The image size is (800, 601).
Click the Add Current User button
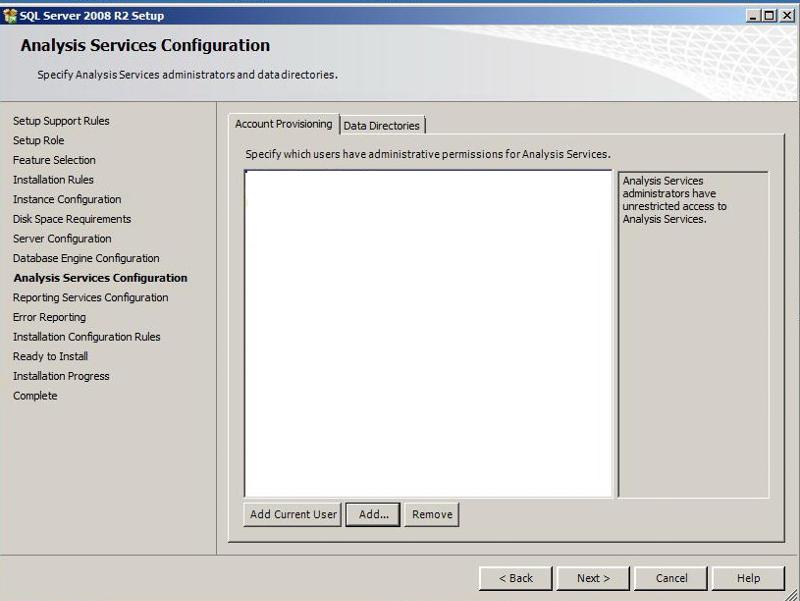293,514
